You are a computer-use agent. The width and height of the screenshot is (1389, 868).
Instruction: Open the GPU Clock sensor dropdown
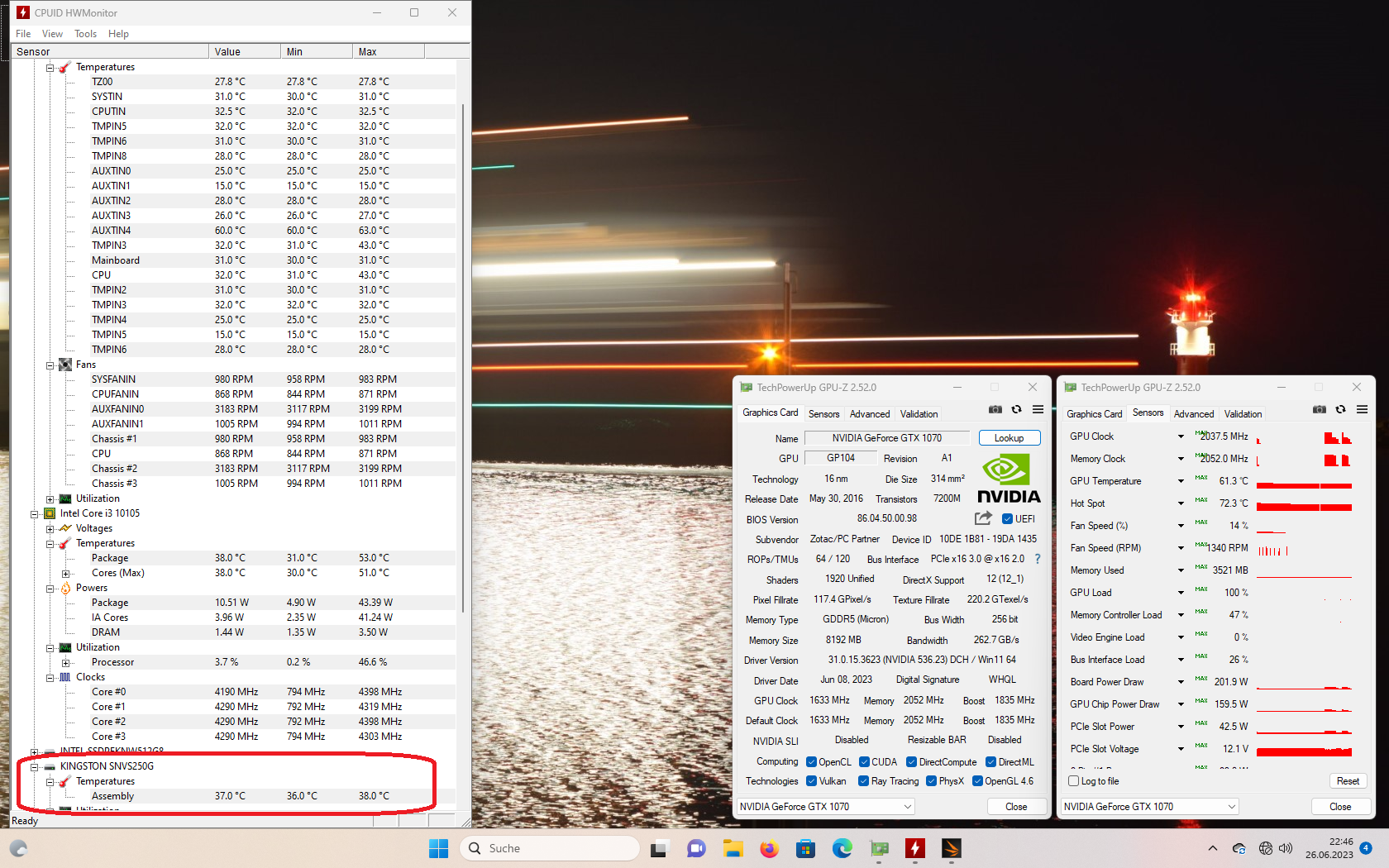click(1180, 436)
